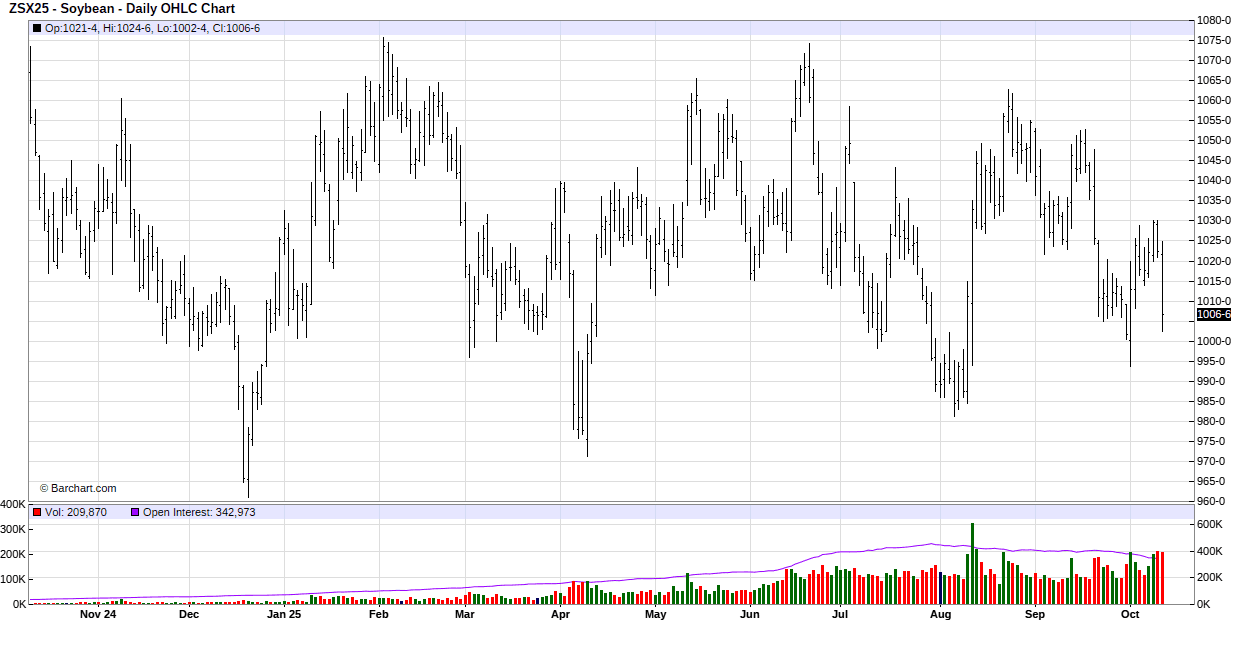The height and width of the screenshot is (645, 1236).
Task: Click the tallest green volume bar in August
Action: pos(972,563)
